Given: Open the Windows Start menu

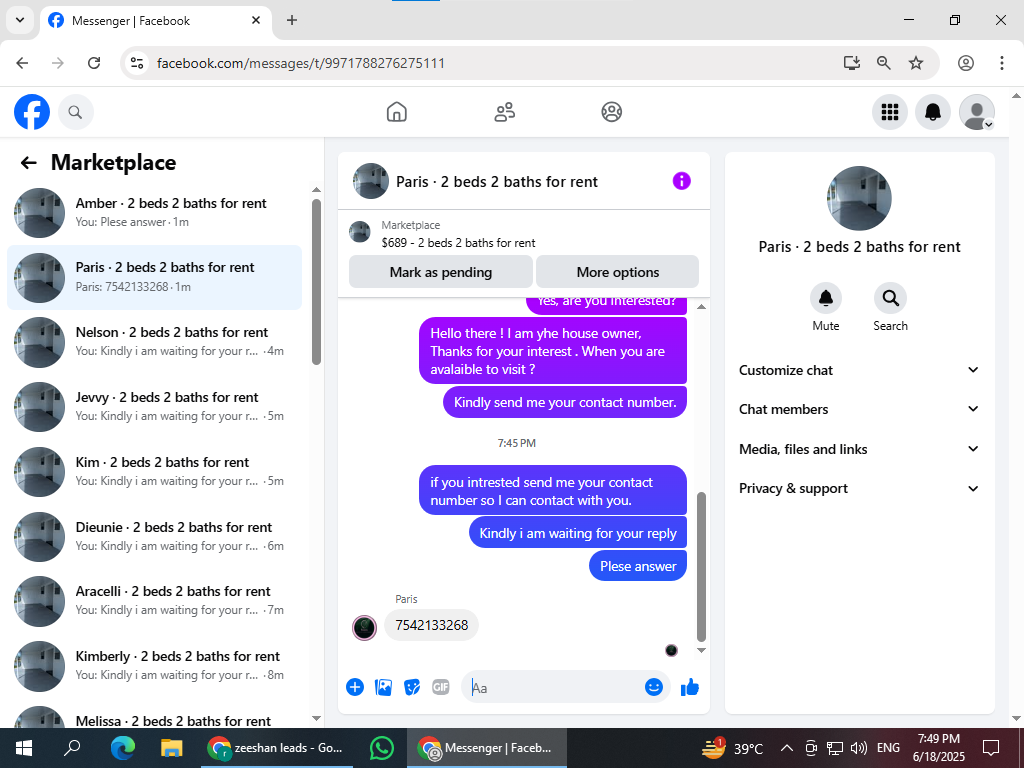Looking at the screenshot, I should click(x=24, y=748).
